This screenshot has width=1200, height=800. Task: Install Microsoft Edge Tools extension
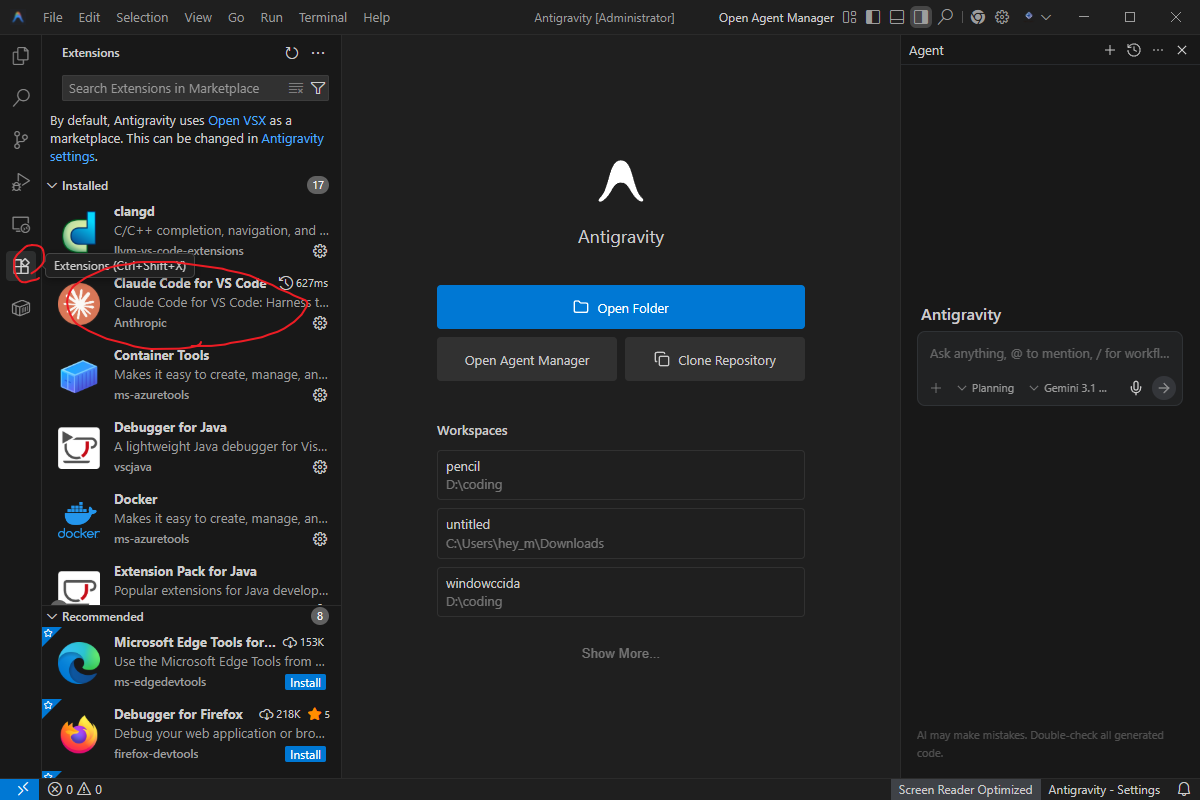pyautogui.click(x=305, y=683)
